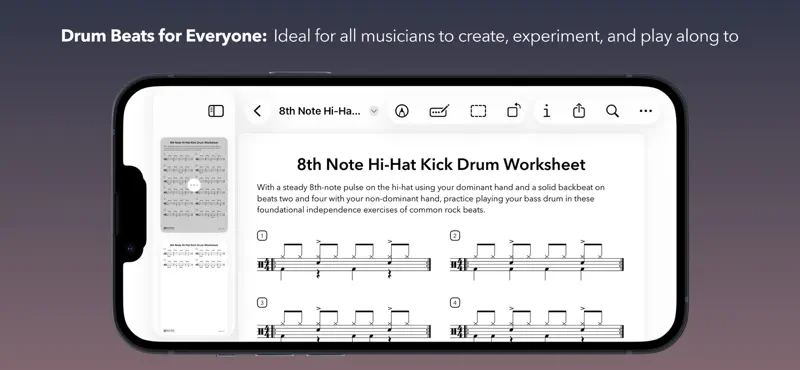
Task: Activate the dashed rectangle selection tool
Action: (x=478, y=111)
